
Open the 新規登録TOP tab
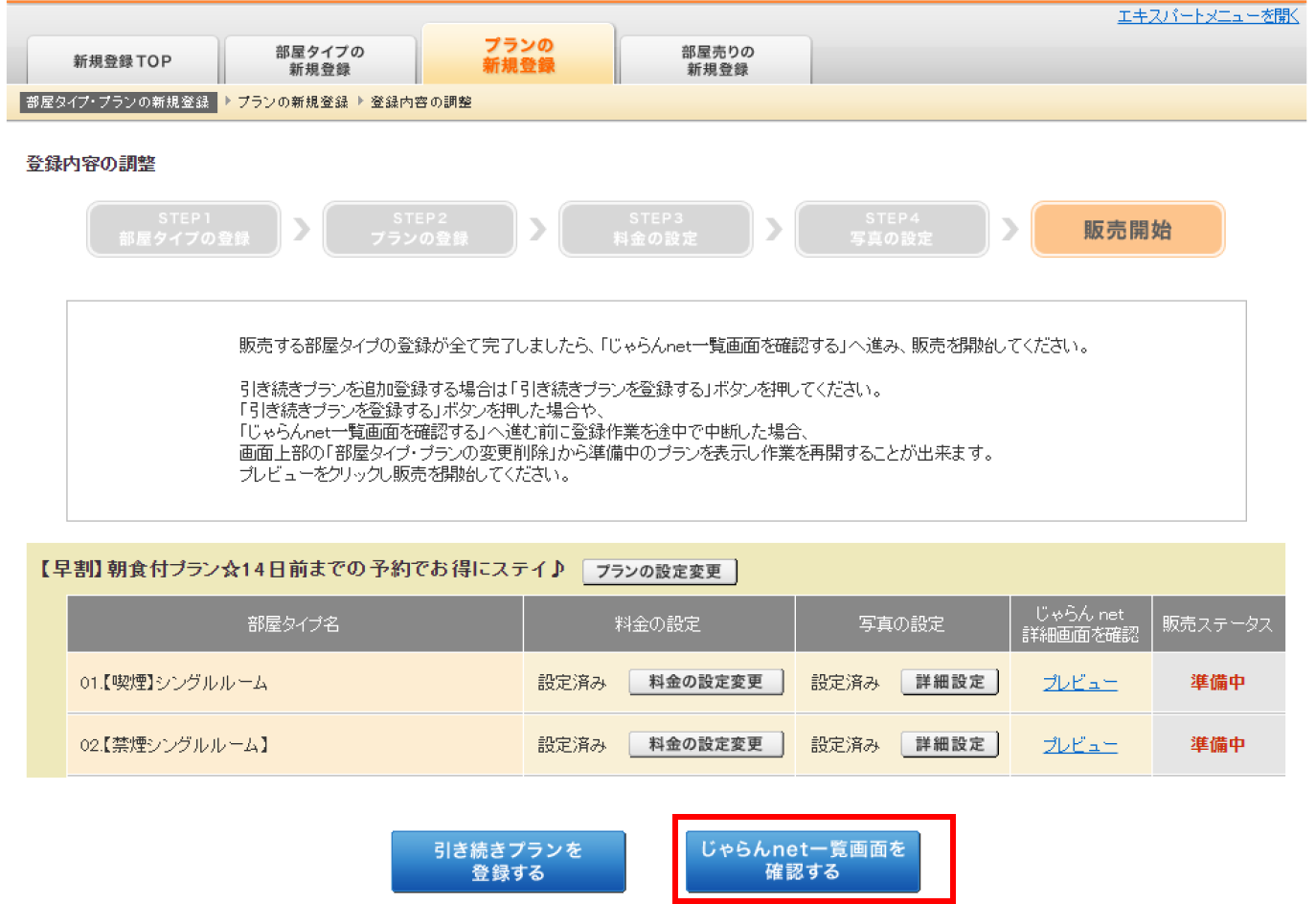coord(123,61)
